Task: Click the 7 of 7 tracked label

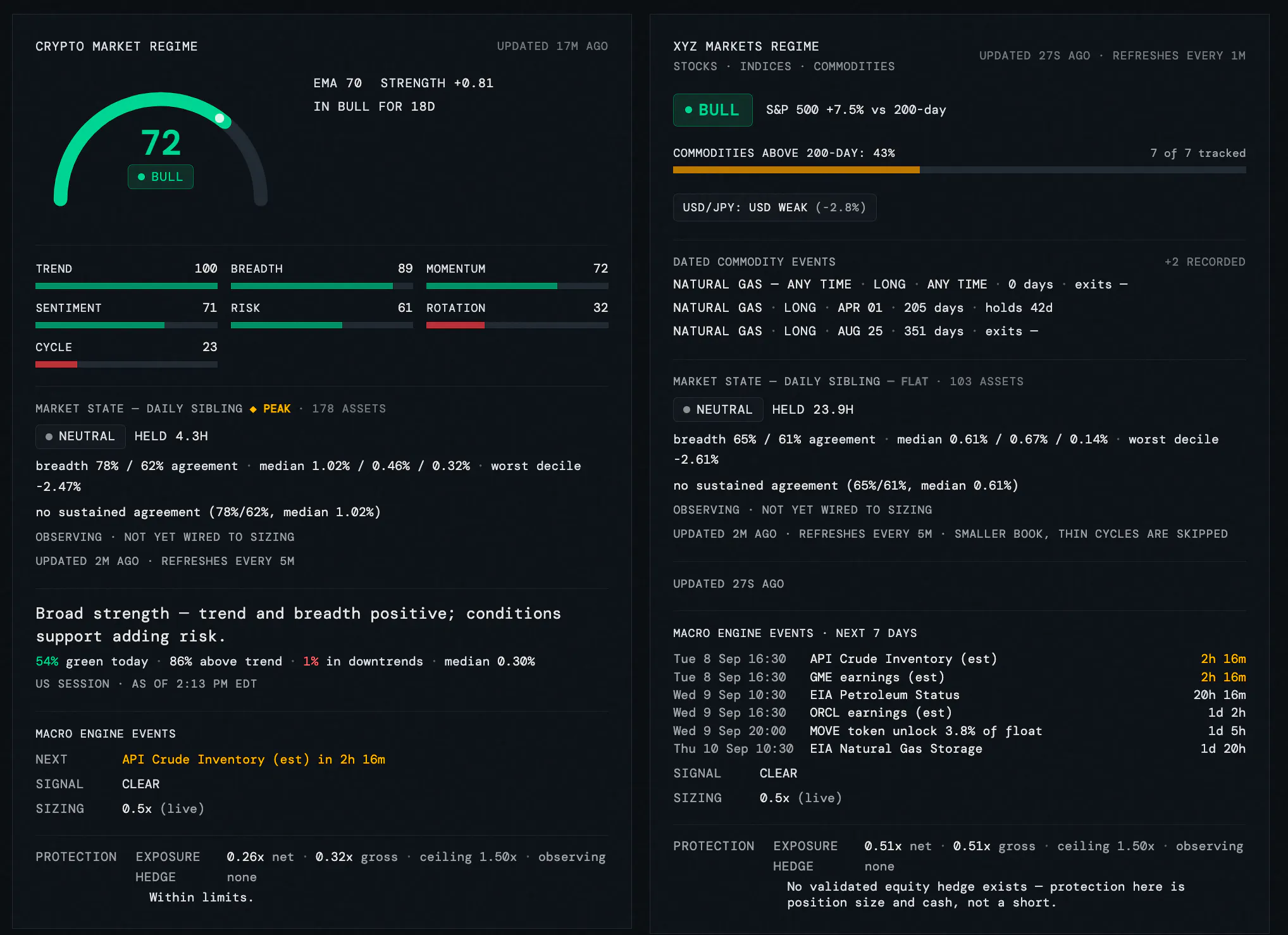Action: pos(1198,153)
